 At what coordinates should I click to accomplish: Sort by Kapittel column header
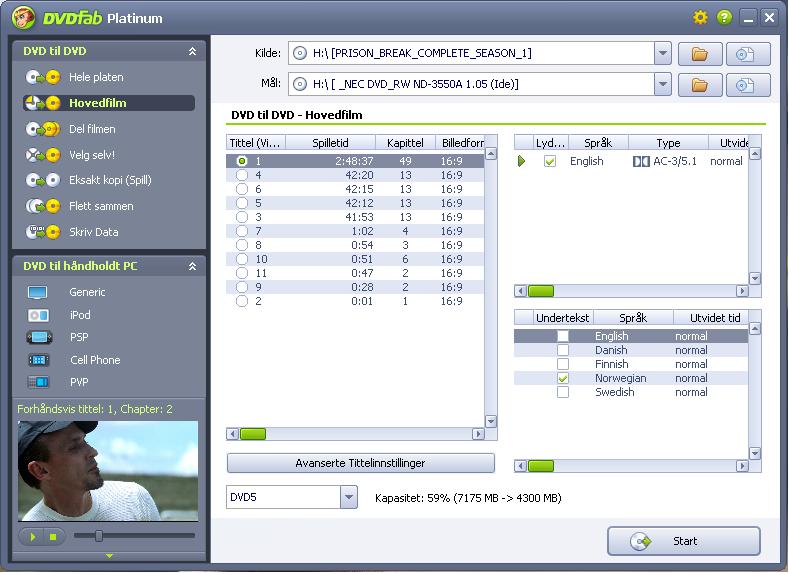405,143
